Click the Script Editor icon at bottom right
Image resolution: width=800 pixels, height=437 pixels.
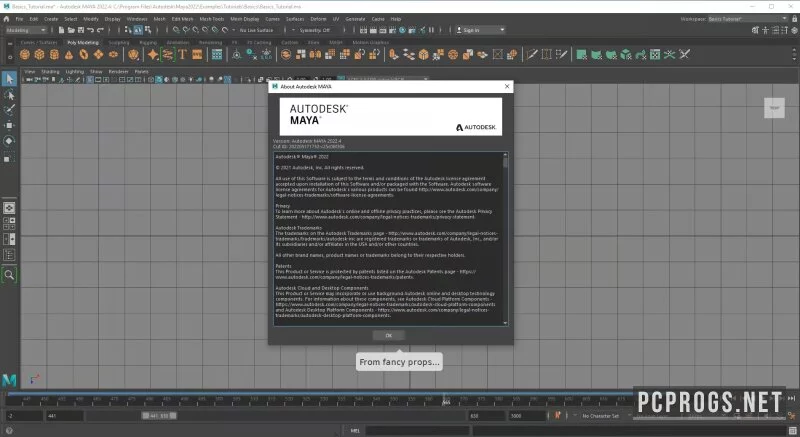pyautogui.click(x=792, y=431)
